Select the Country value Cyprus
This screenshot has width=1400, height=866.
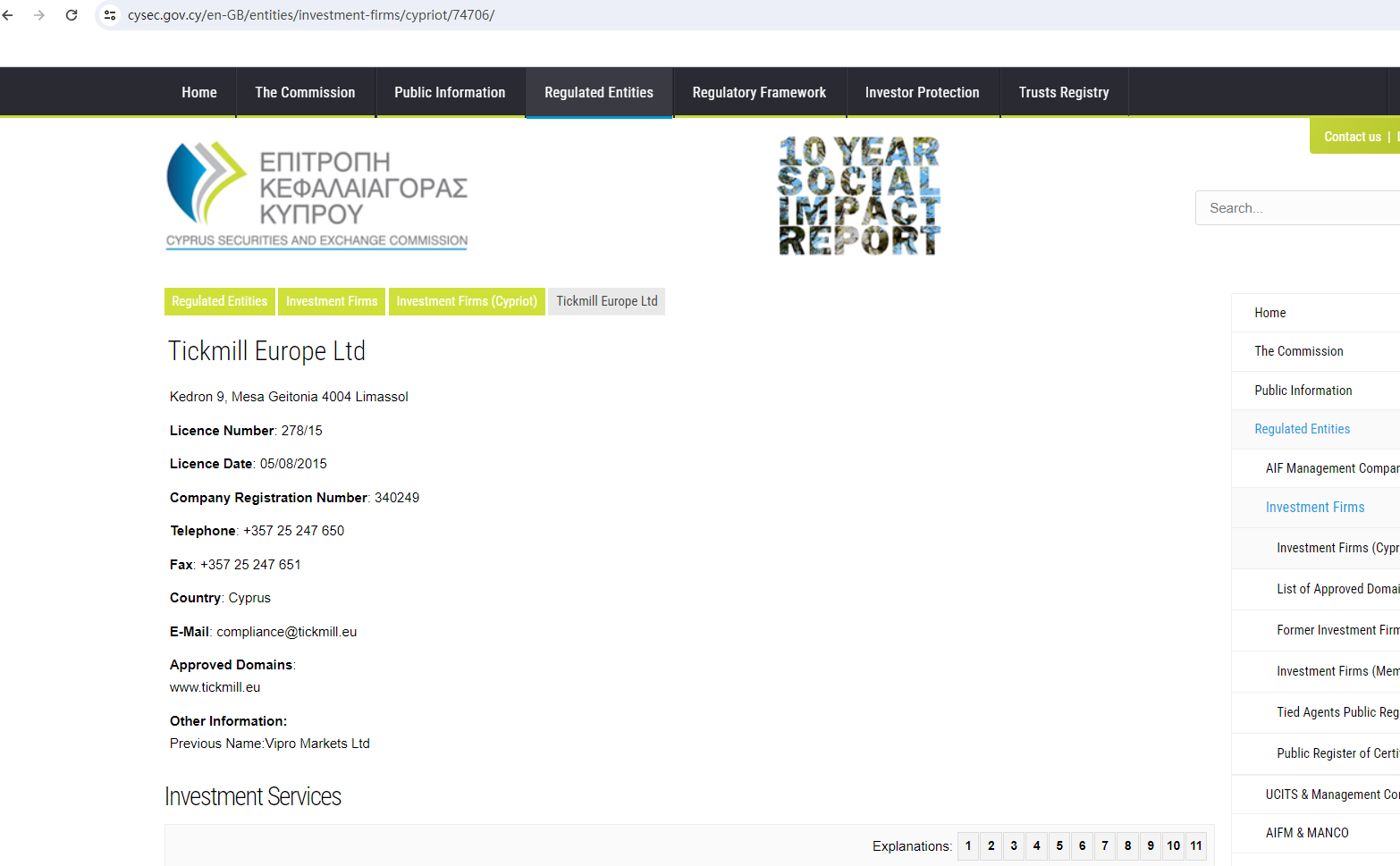pyautogui.click(x=249, y=598)
